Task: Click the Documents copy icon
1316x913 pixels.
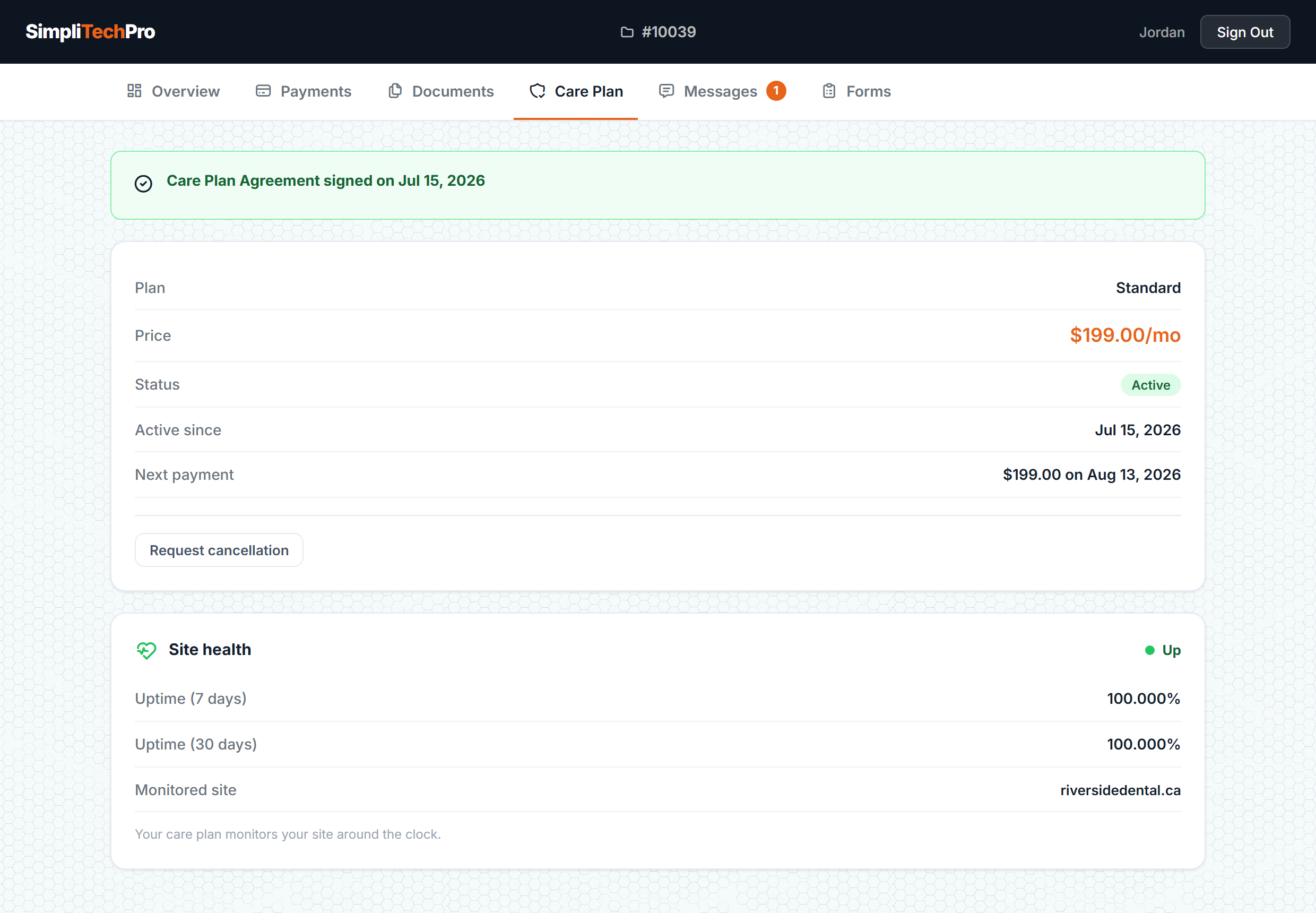Action: (395, 91)
